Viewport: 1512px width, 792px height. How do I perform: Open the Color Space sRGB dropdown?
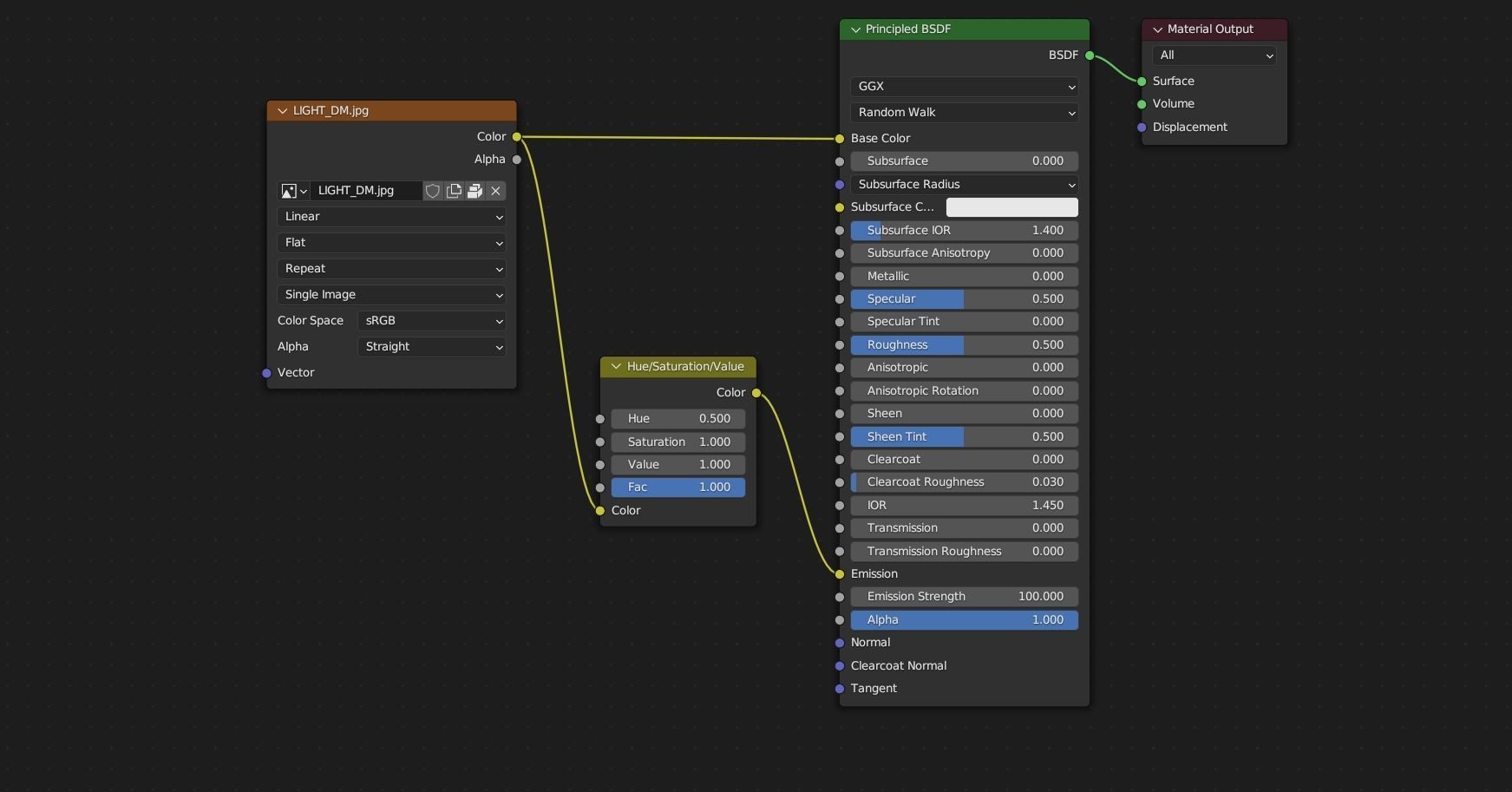(431, 321)
